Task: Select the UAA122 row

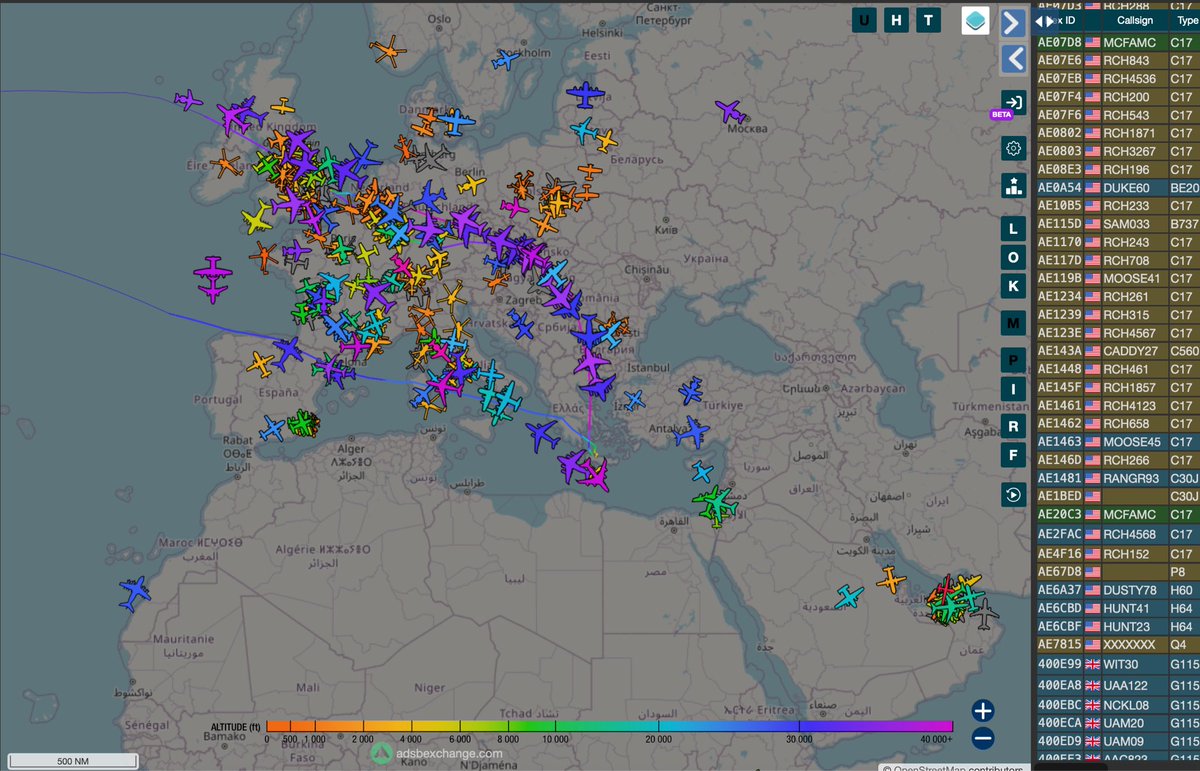Action: coord(1117,685)
